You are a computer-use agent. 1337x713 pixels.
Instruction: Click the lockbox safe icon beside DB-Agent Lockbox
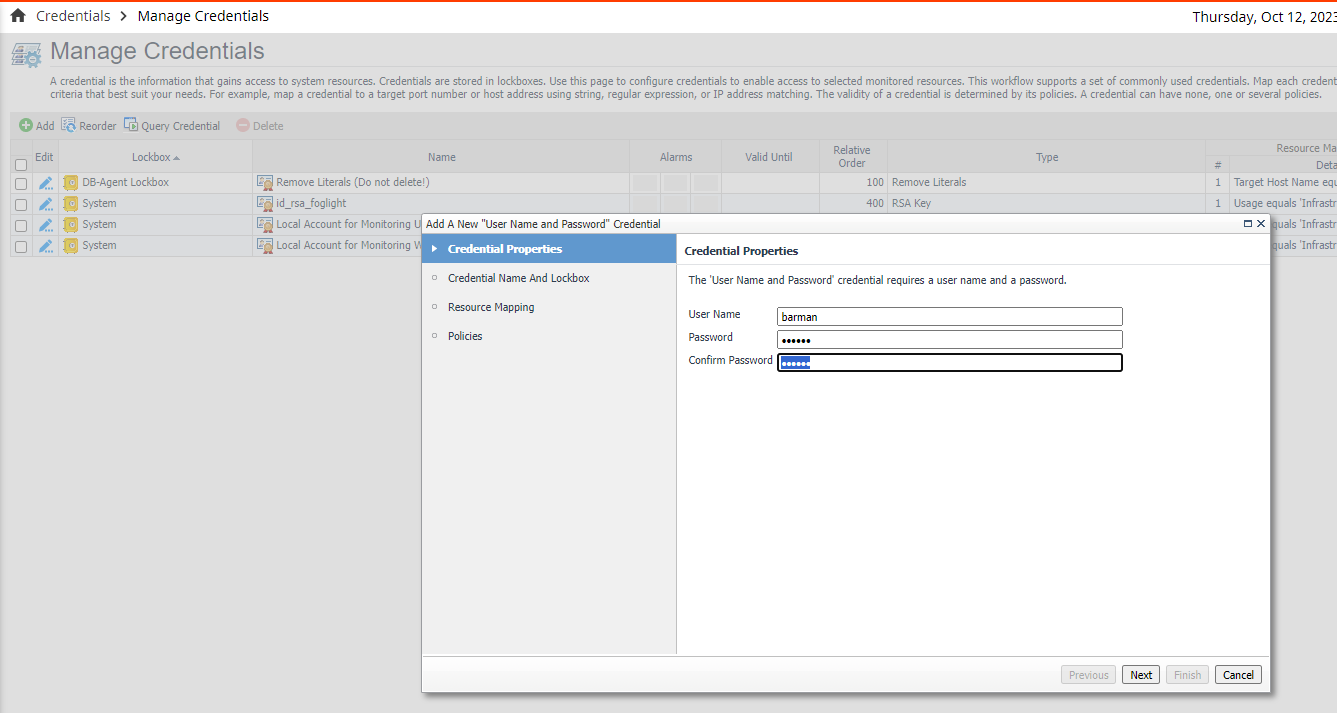point(70,183)
